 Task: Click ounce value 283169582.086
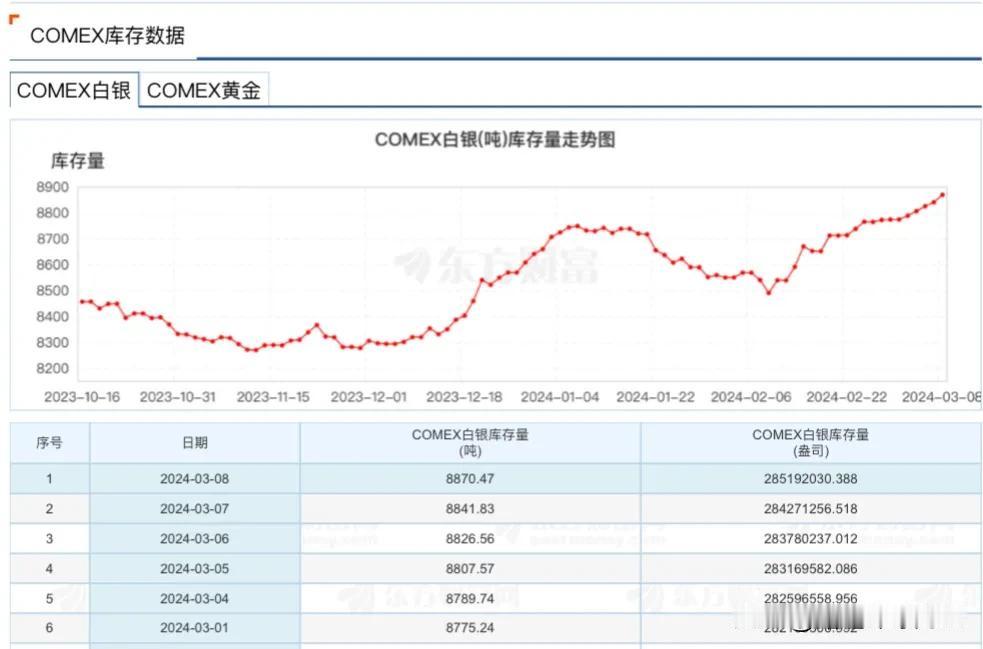point(811,569)
